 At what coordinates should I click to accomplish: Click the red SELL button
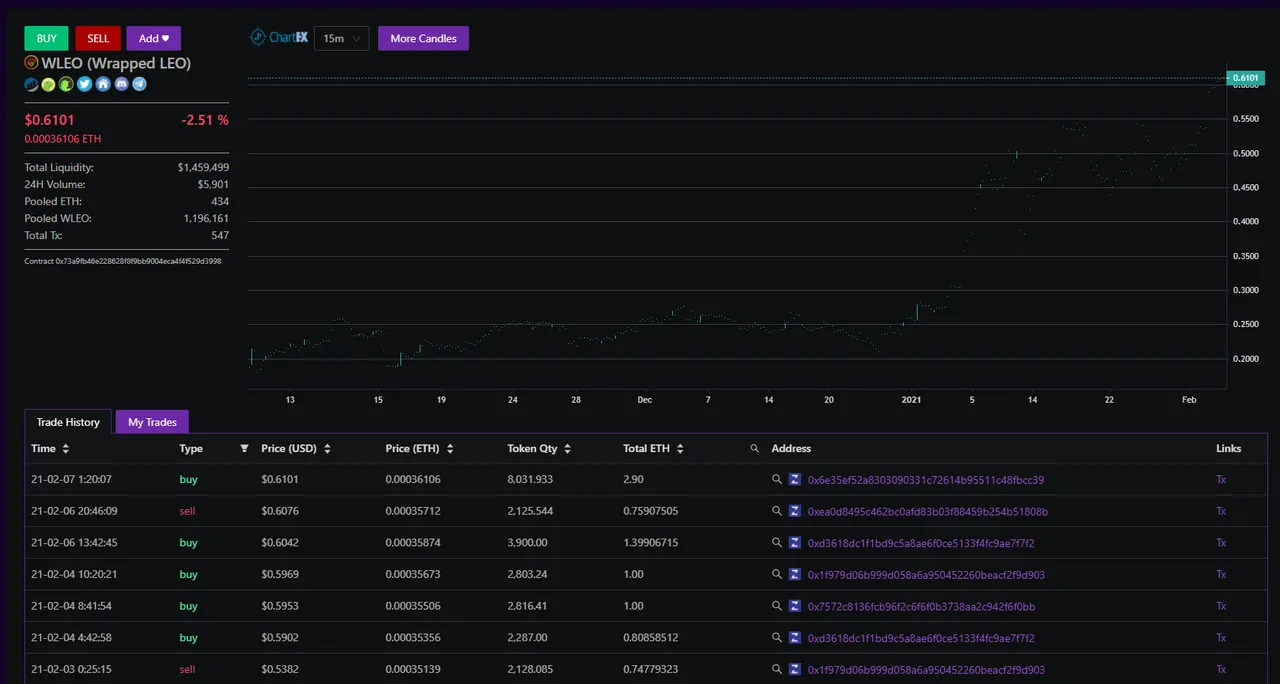tap(98, 38)
